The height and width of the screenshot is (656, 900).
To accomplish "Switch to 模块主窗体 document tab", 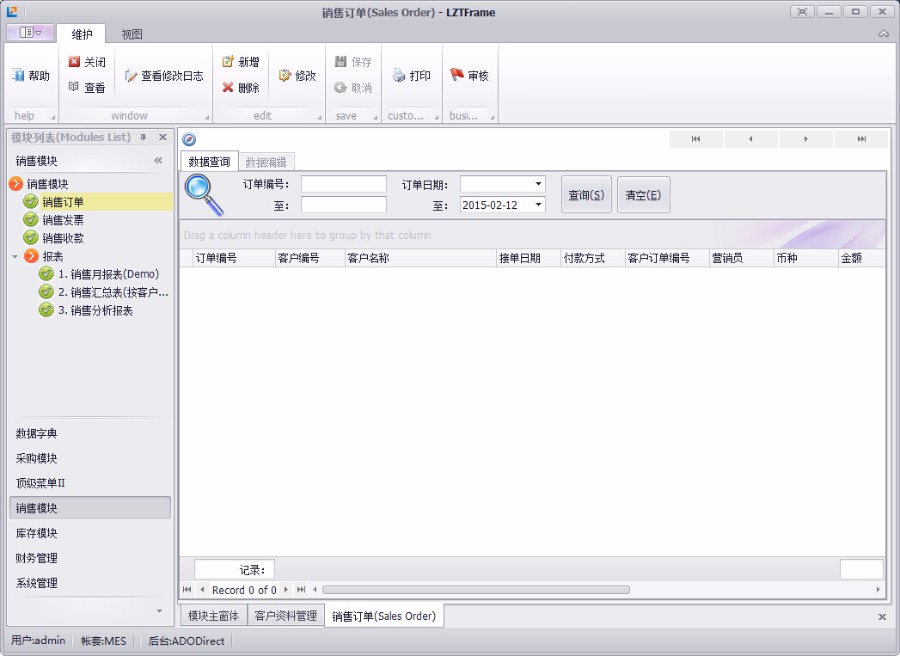I will coord(214,616).
